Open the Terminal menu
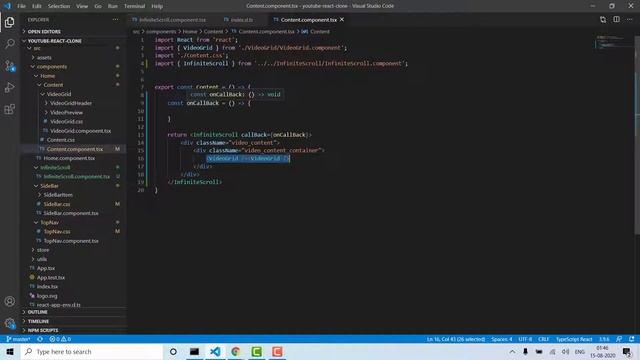This screenshot has width=640, height=360. (x=135, y=6)
